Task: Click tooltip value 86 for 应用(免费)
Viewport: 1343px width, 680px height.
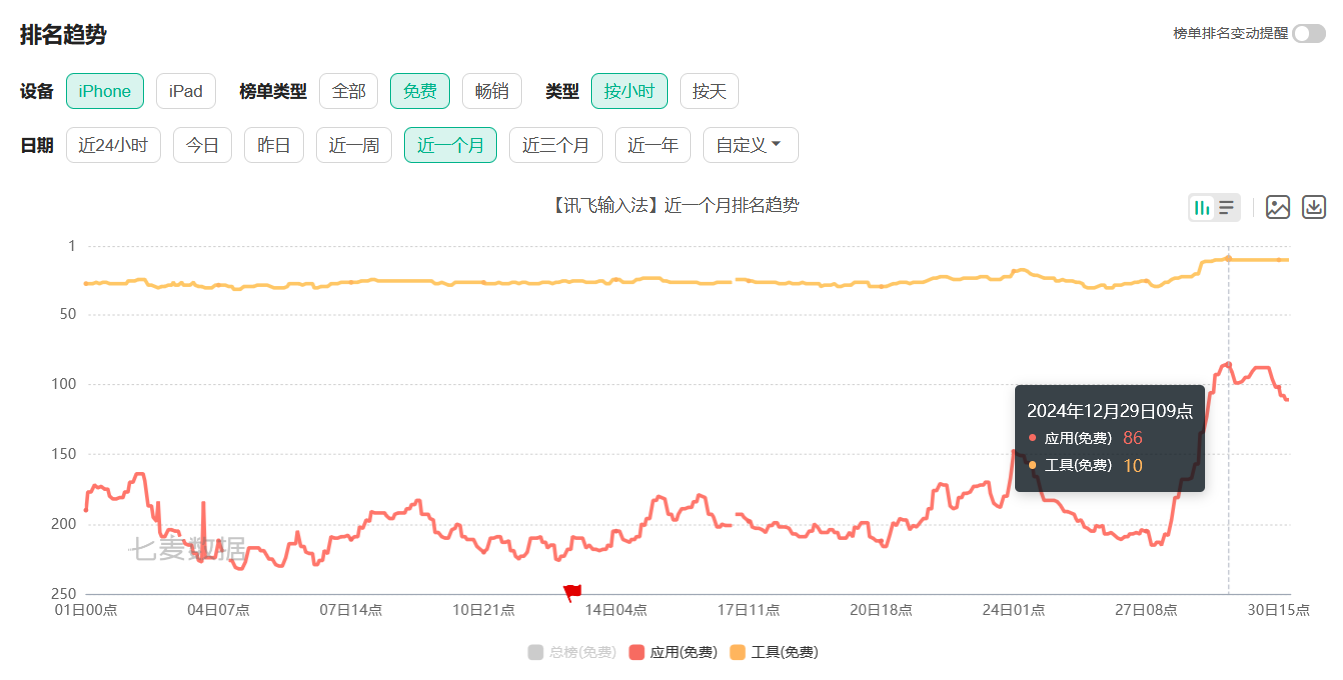Action: (1132, 438)
